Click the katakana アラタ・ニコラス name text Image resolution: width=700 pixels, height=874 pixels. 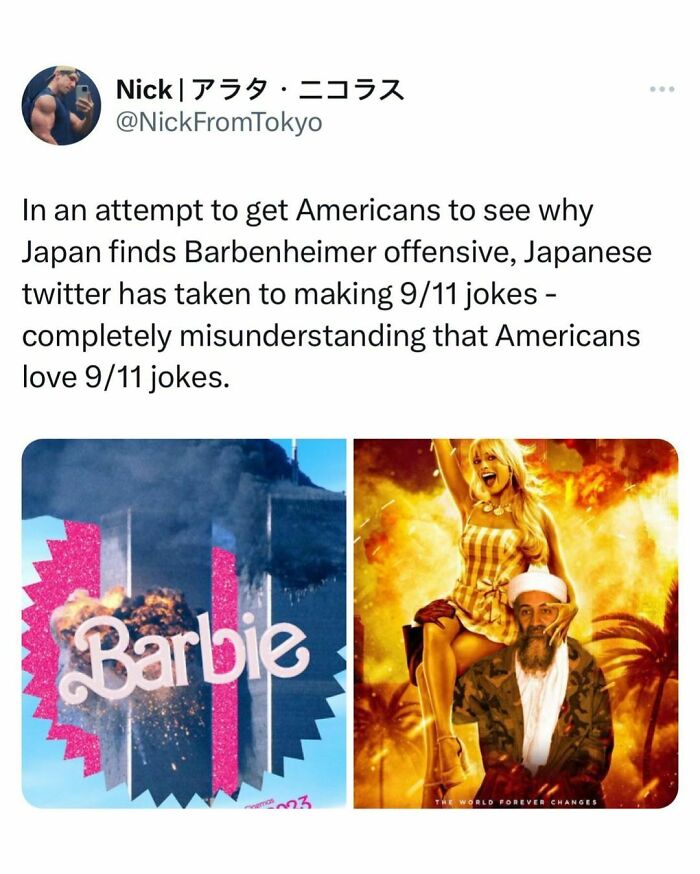(x=298, y=90)
